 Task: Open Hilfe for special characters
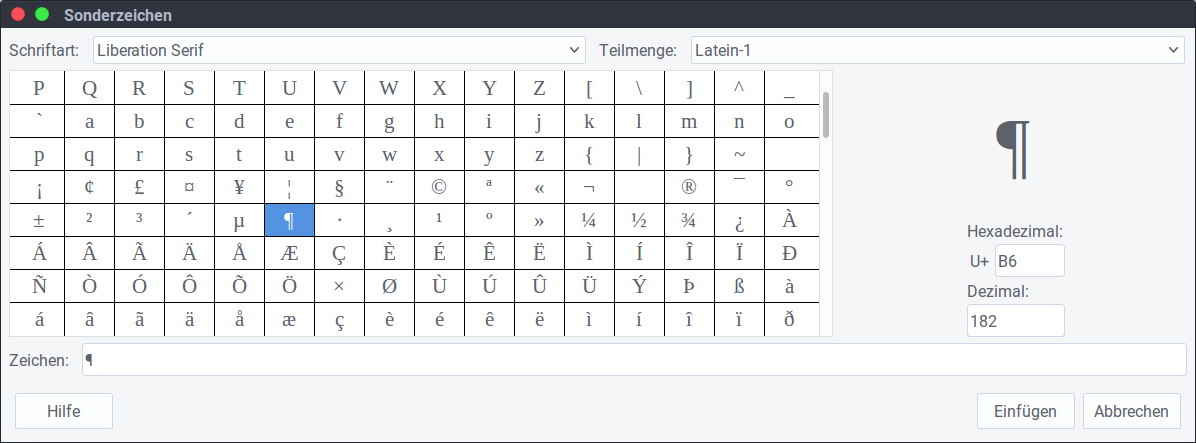pos(64,411)
